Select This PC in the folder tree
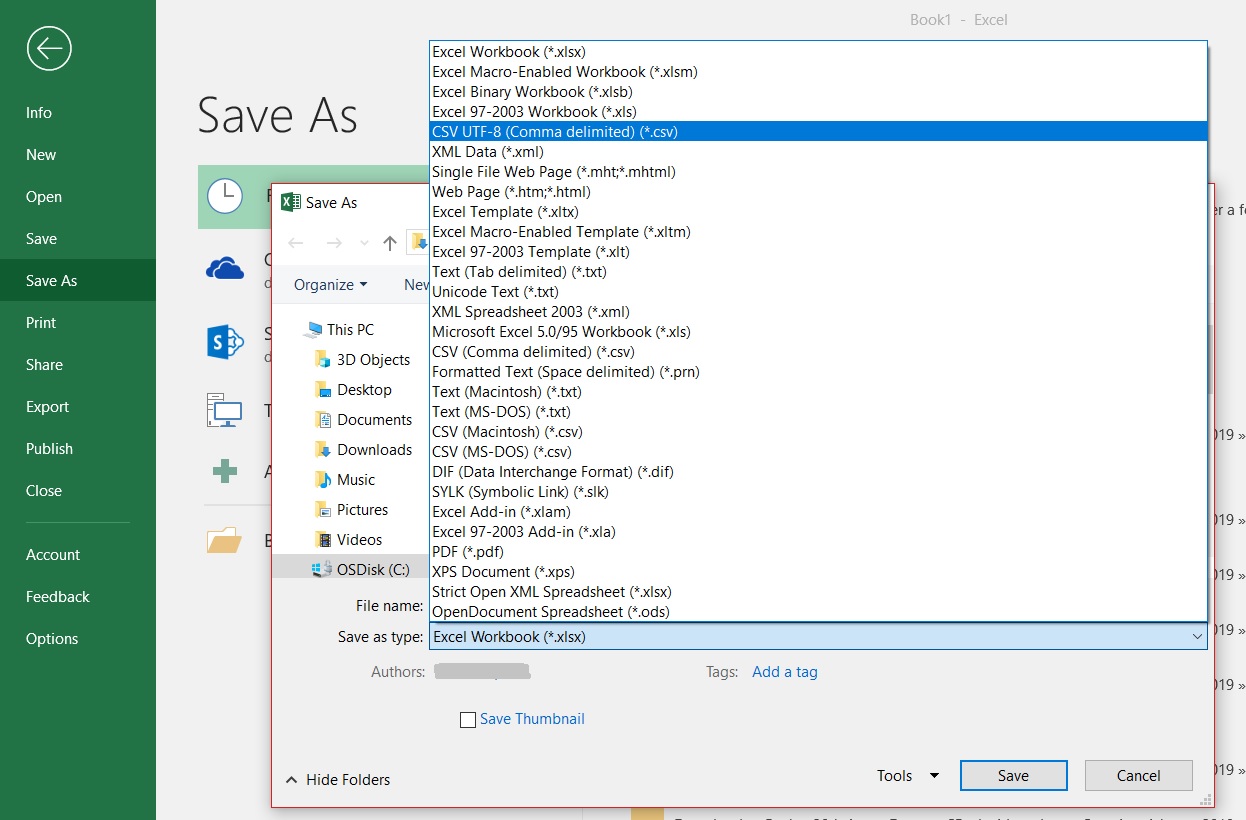This screenshot has width=1246, height=820. tap(339, 329)
